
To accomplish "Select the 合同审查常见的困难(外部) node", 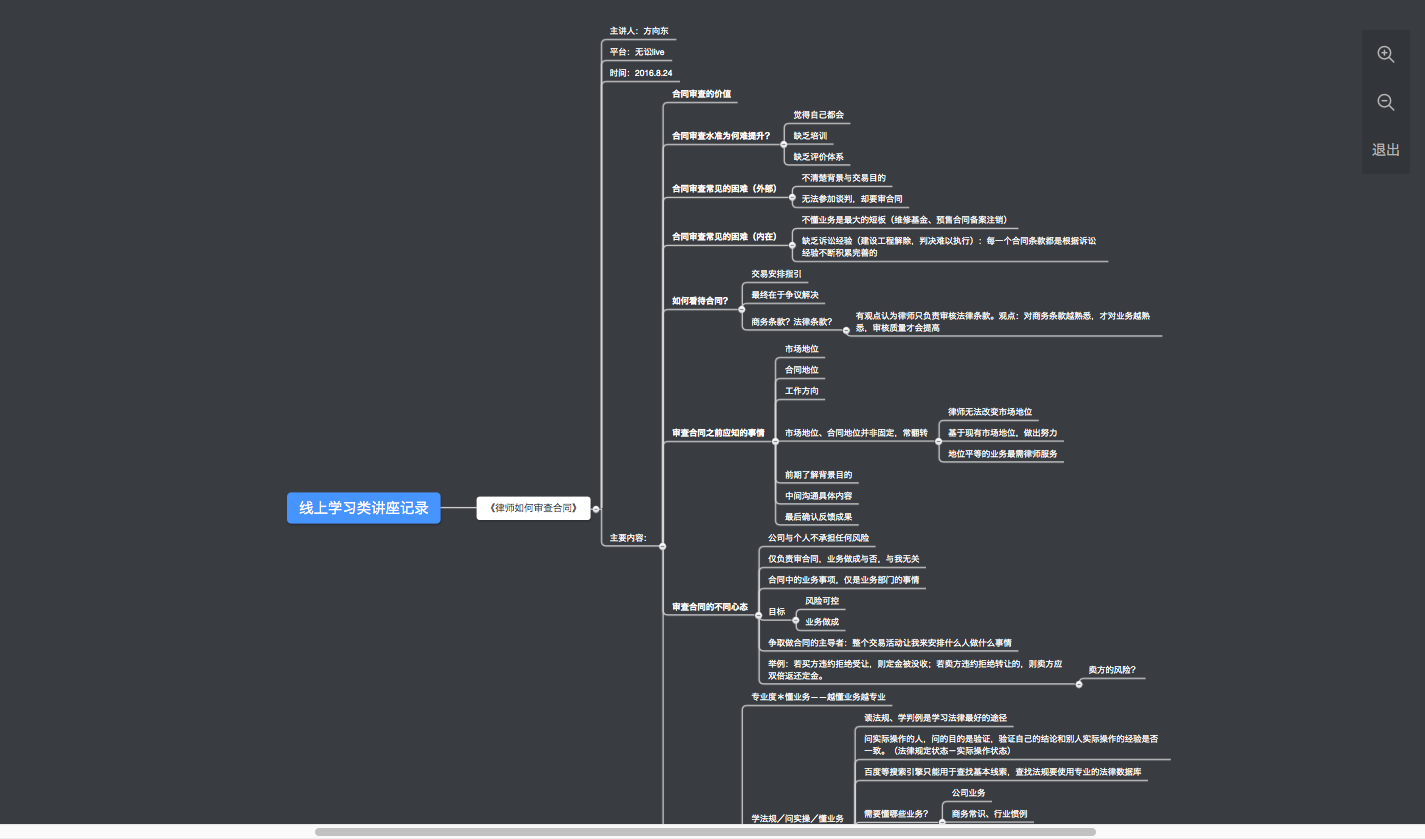I will click(x=724, y=188).
